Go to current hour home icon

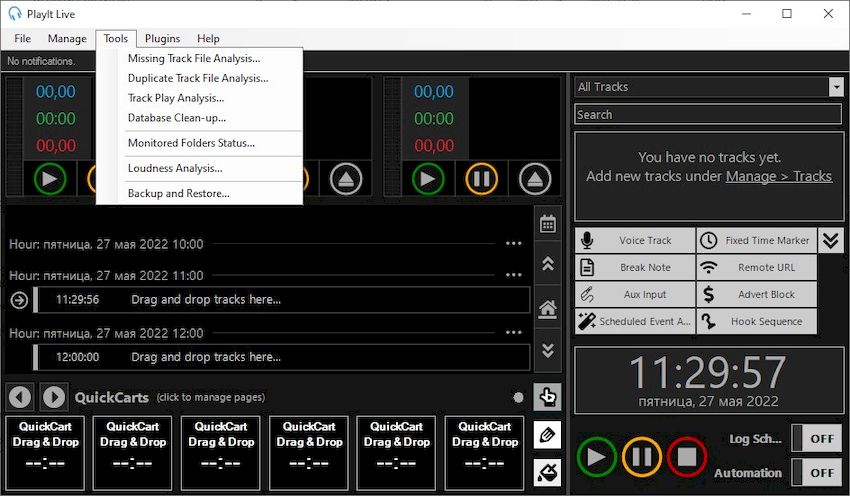[x=548, y=309]
